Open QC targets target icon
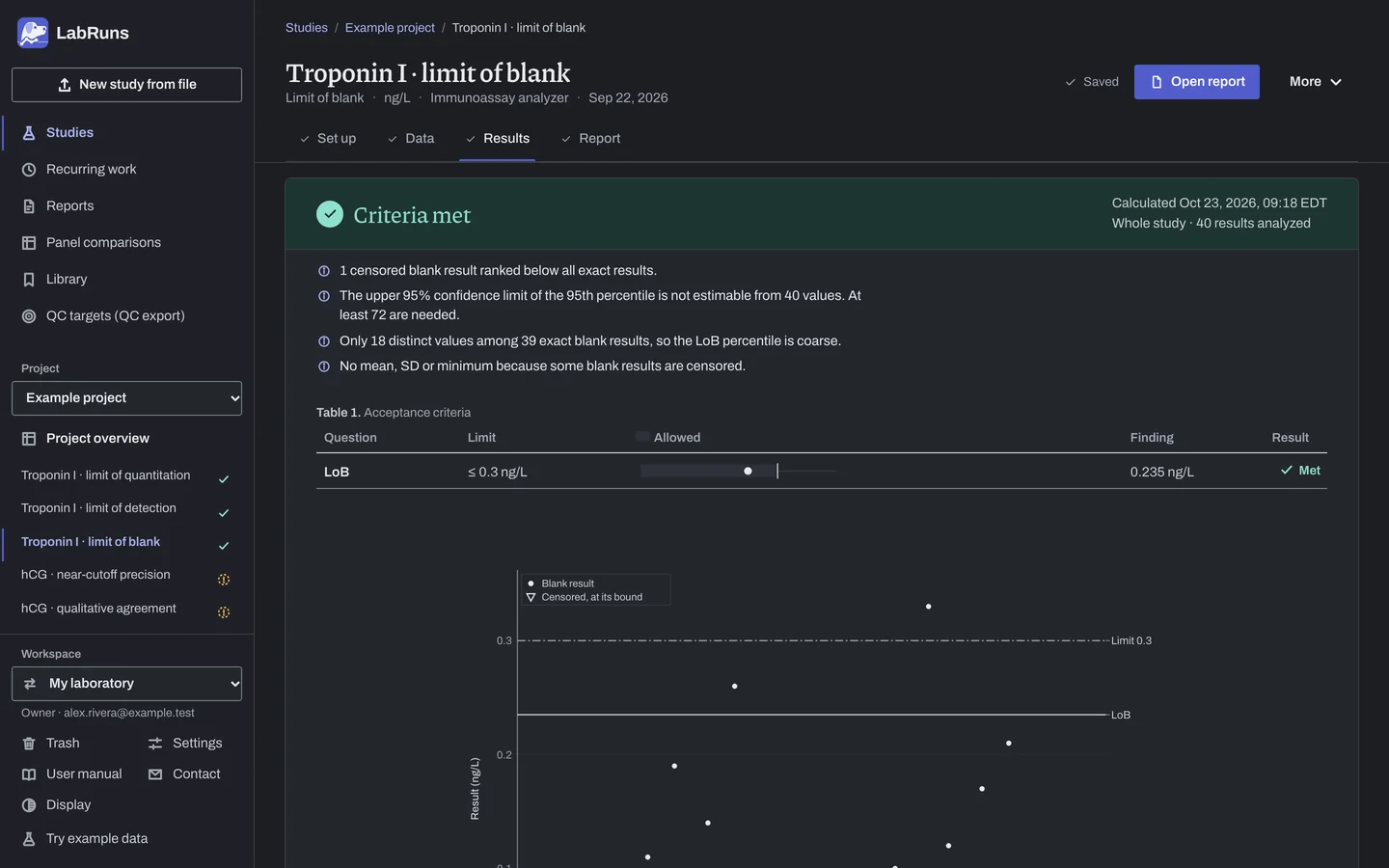1389x868 pixels. pos(29,316)
